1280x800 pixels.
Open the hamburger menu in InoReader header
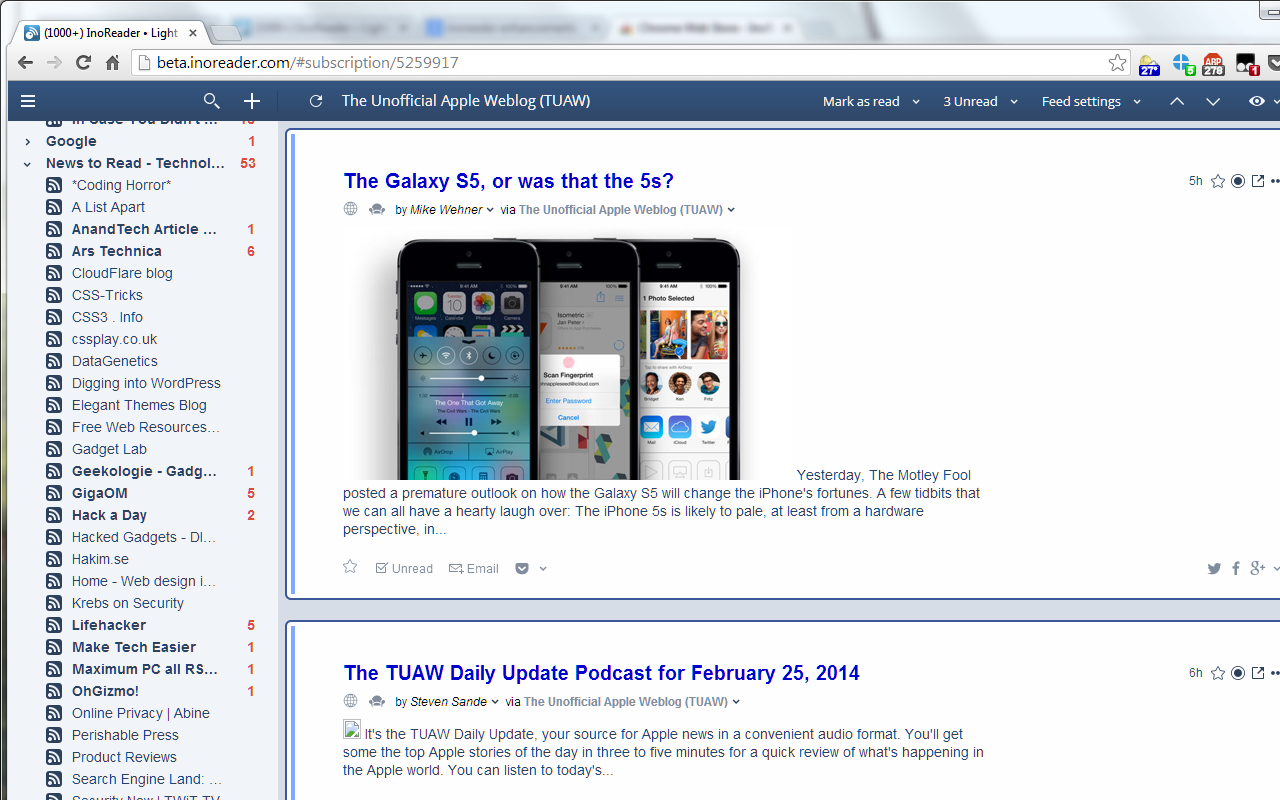tap(28, 101)
